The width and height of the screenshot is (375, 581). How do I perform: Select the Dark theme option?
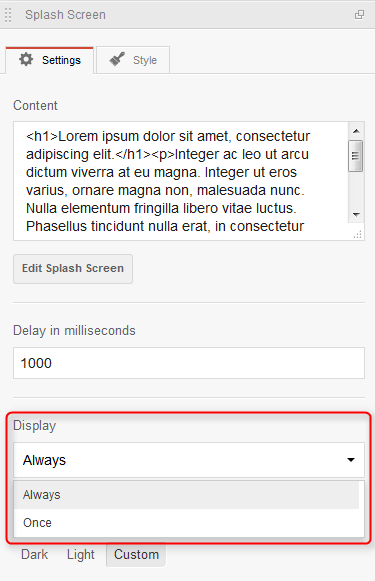34,554
